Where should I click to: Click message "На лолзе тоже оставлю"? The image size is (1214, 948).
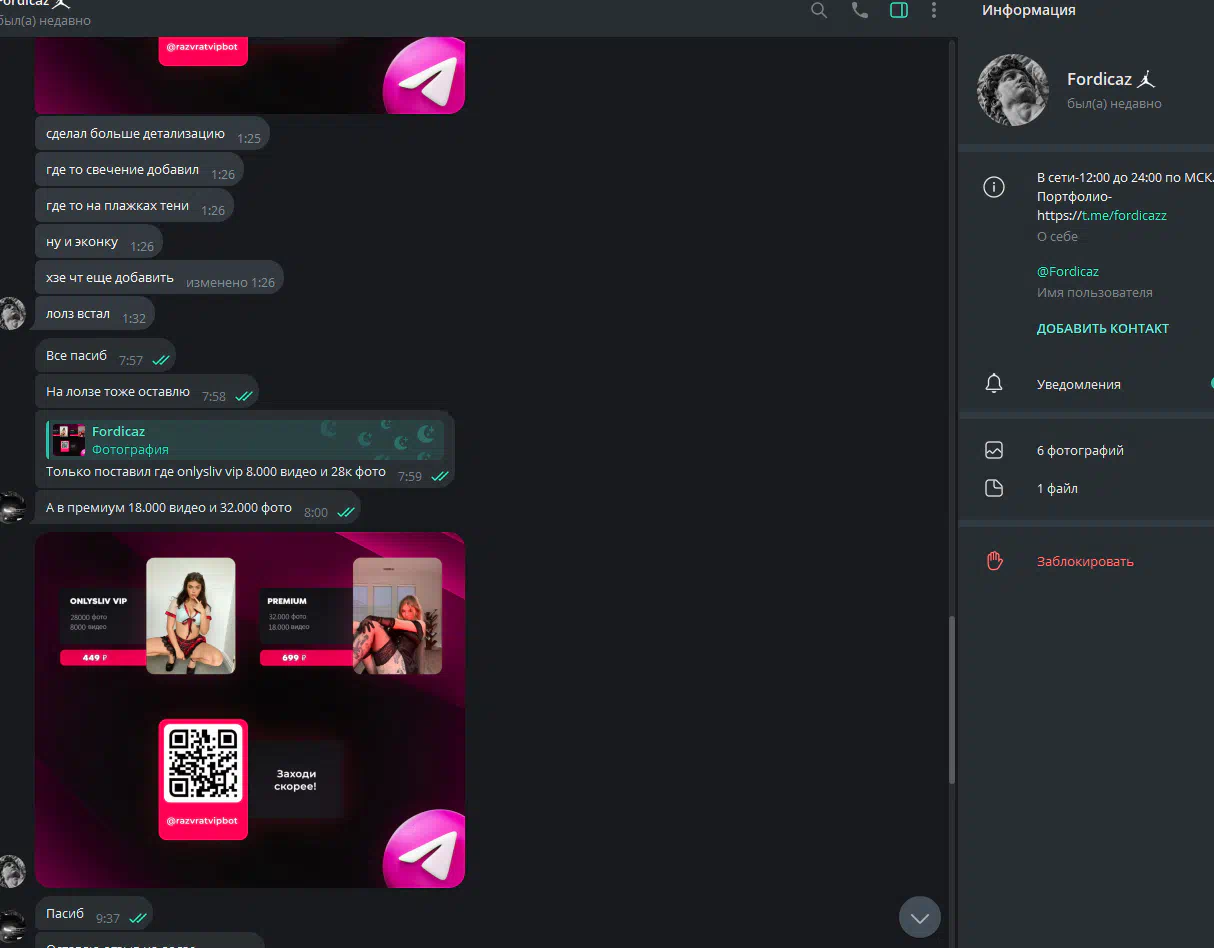pyautogui.click(x=148, y=392)
